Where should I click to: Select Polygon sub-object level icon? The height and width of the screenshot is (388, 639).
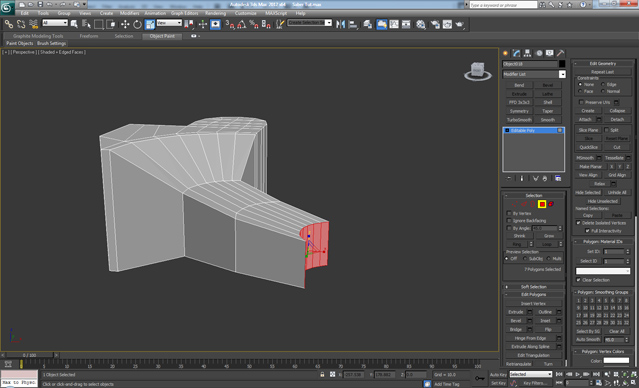click(x=542, y=204)
